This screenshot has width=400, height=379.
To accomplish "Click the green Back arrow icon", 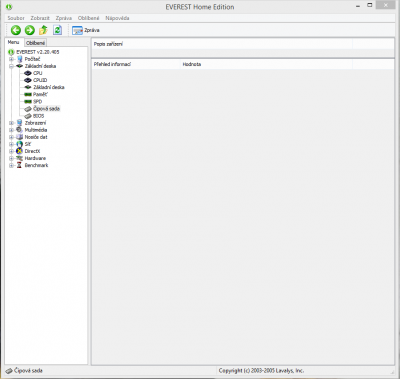I will 16,30.
